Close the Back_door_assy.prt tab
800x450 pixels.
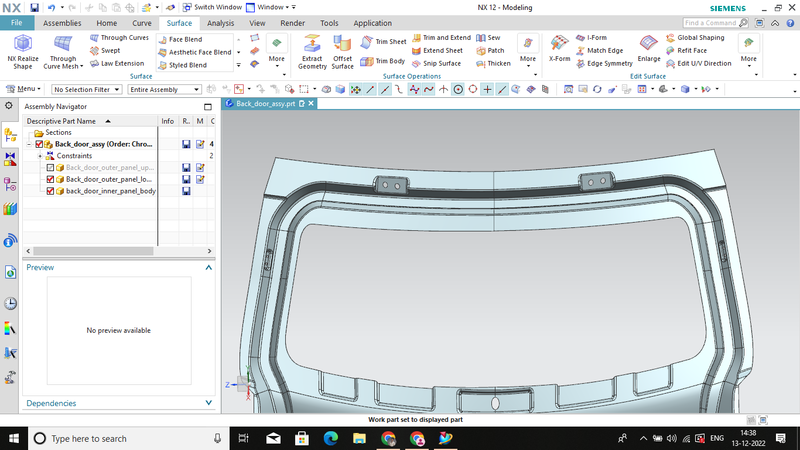pos(311,104)
